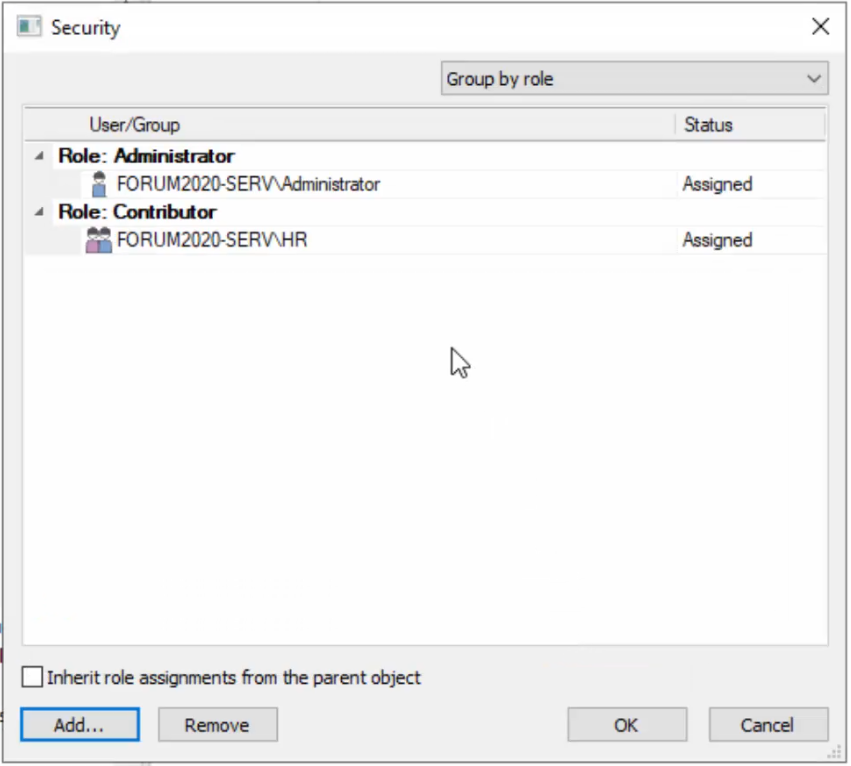Confirm changes with OK
Viewport: 851px width, 766px height.
pyautogui.click(x=626, y=724)
